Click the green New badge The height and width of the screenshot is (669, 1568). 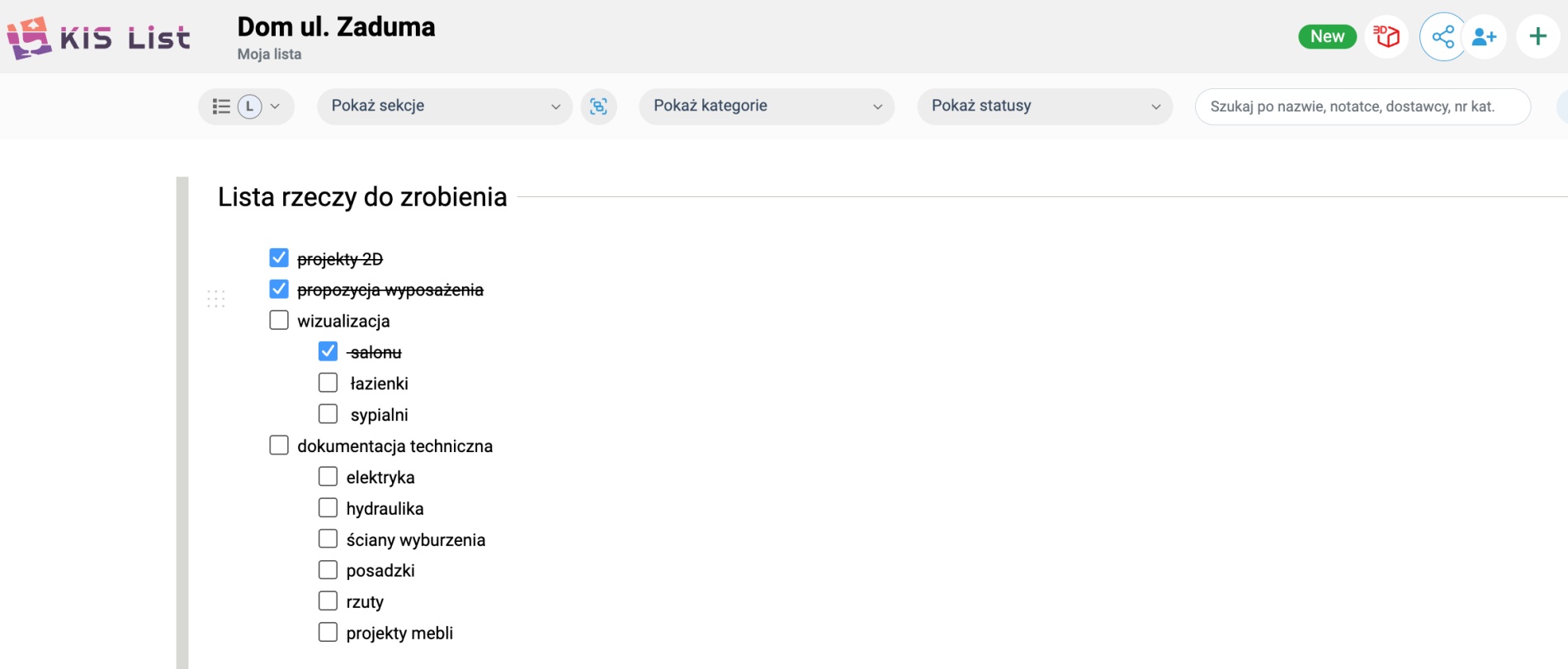tap(1327, 36)
